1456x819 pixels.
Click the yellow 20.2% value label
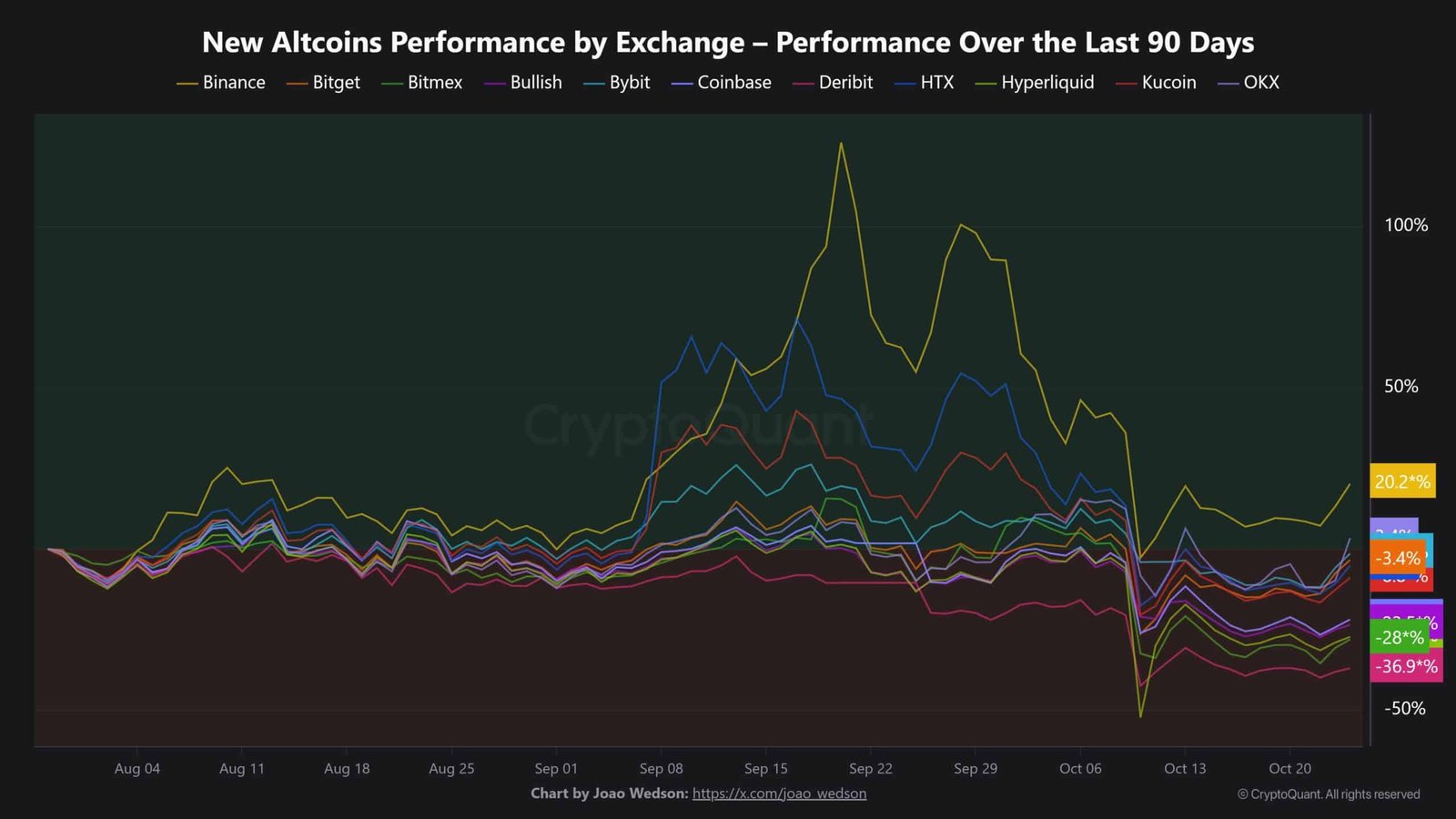point(1402,481)
